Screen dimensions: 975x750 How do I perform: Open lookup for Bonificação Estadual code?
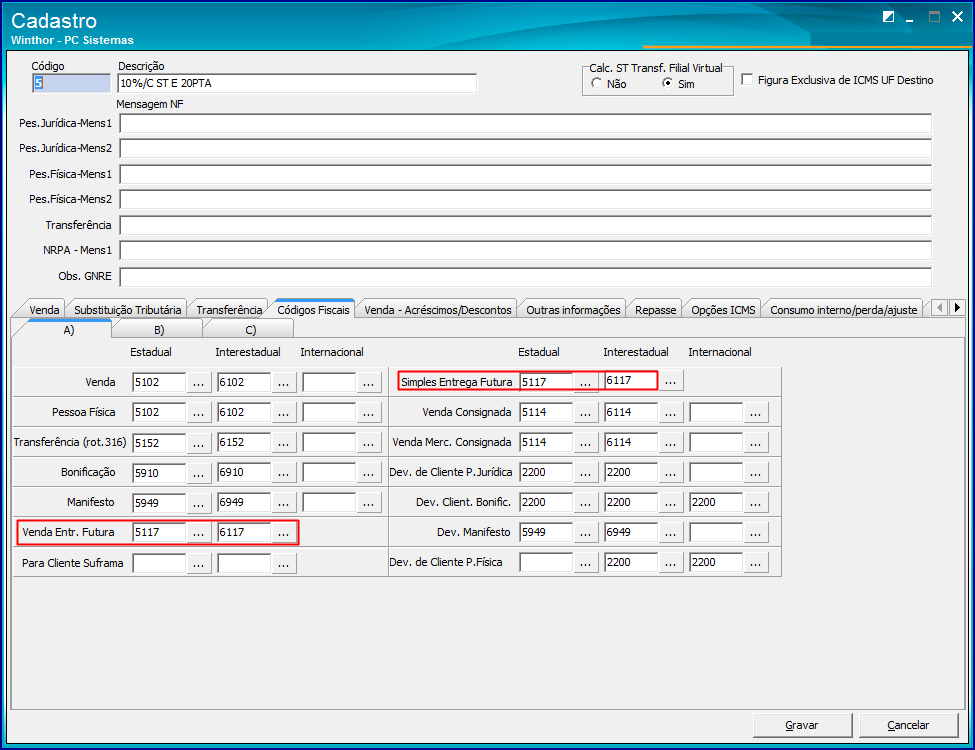(x=198, y=473)
